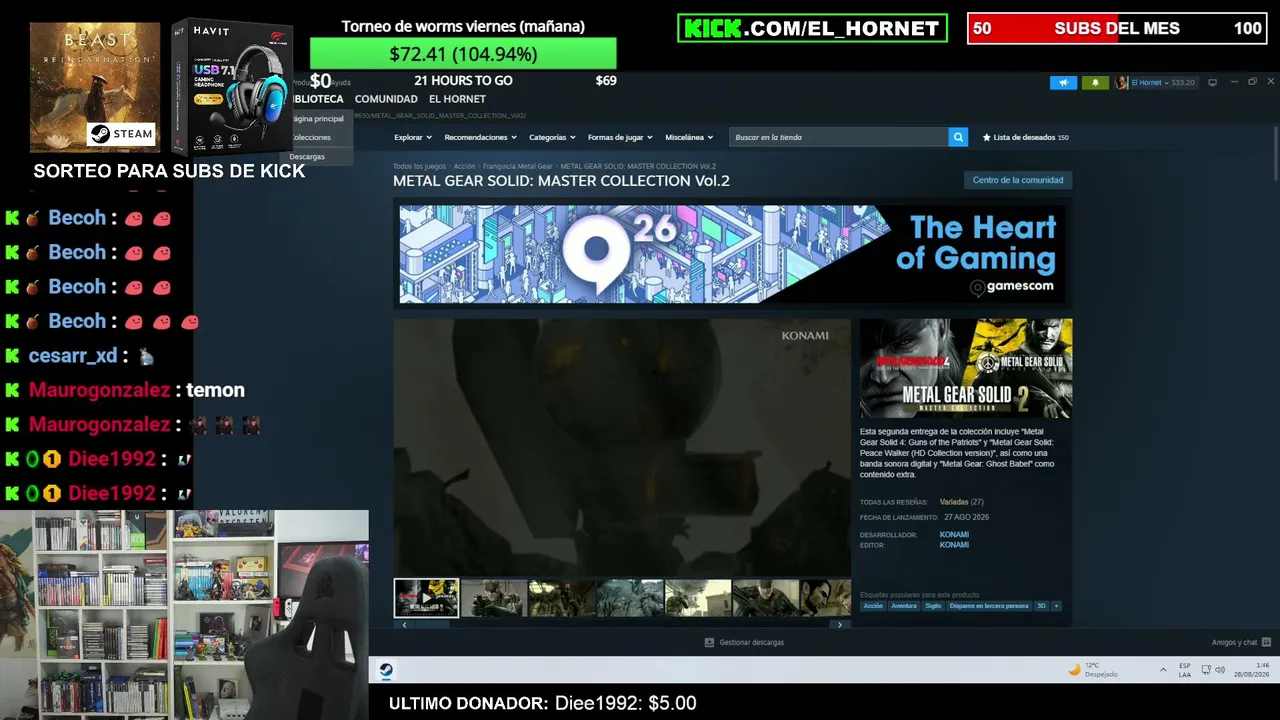Screen dimensions: 1280x720
Task: Click the main trailer video area
Action: [x=622, y=447]
